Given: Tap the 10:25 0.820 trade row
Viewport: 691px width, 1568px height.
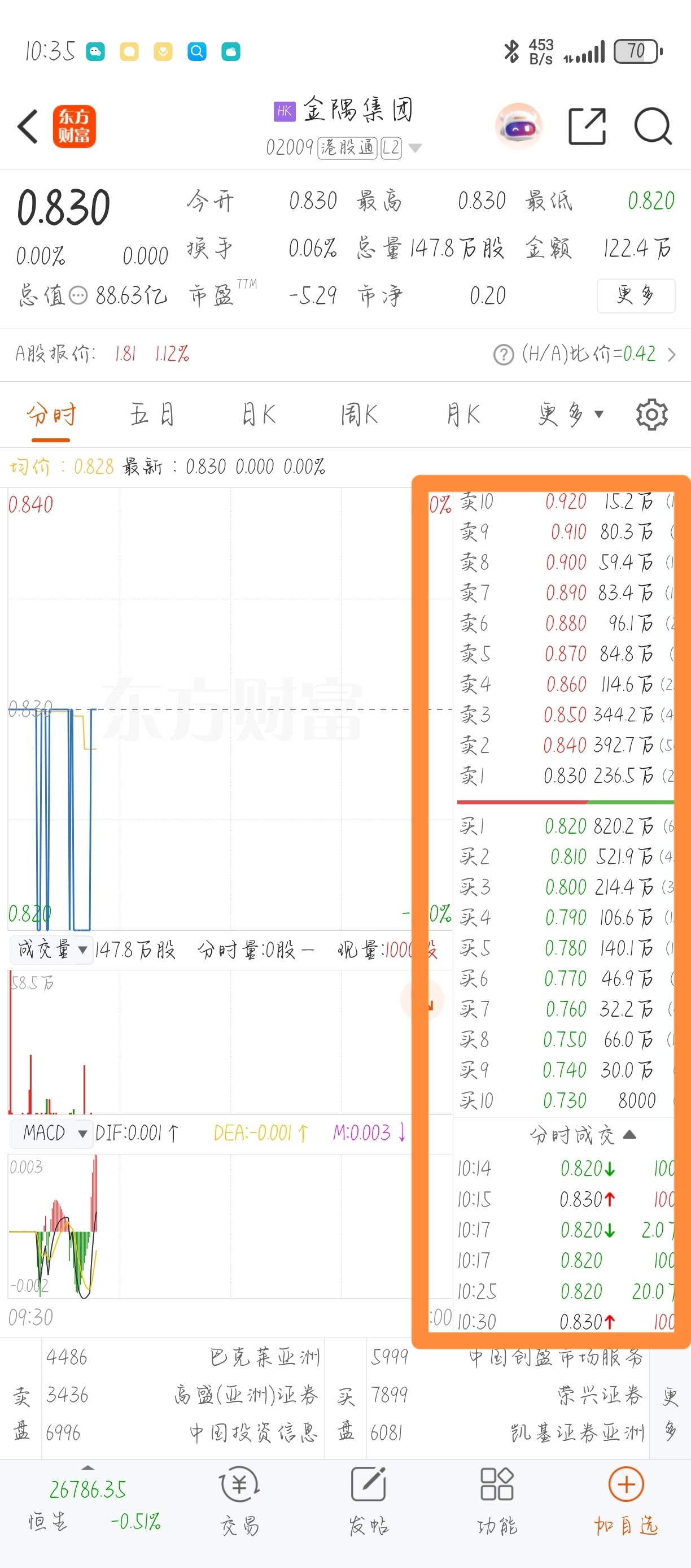Looking at the screenshot, I should pyautogui.click(x=565, y=1292).
